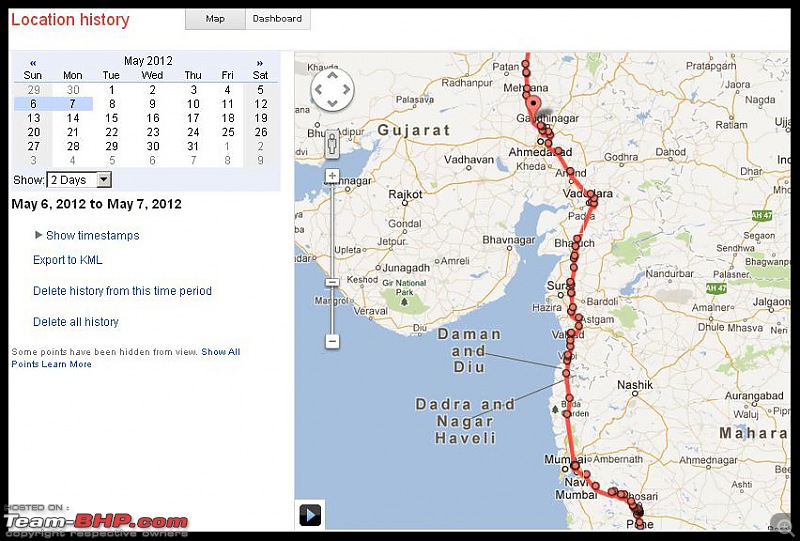Go to next month in calendar
The width and height of the screenshot is (800, 541).
pyautogui.click(x=260, y=63)
